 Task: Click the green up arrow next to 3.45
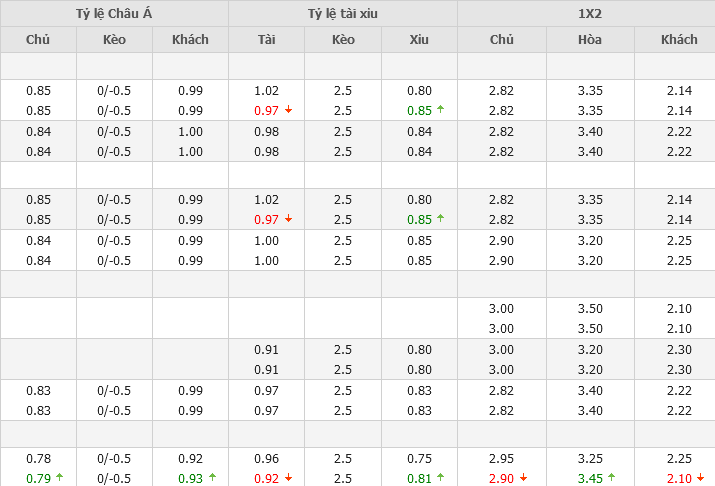612,478
